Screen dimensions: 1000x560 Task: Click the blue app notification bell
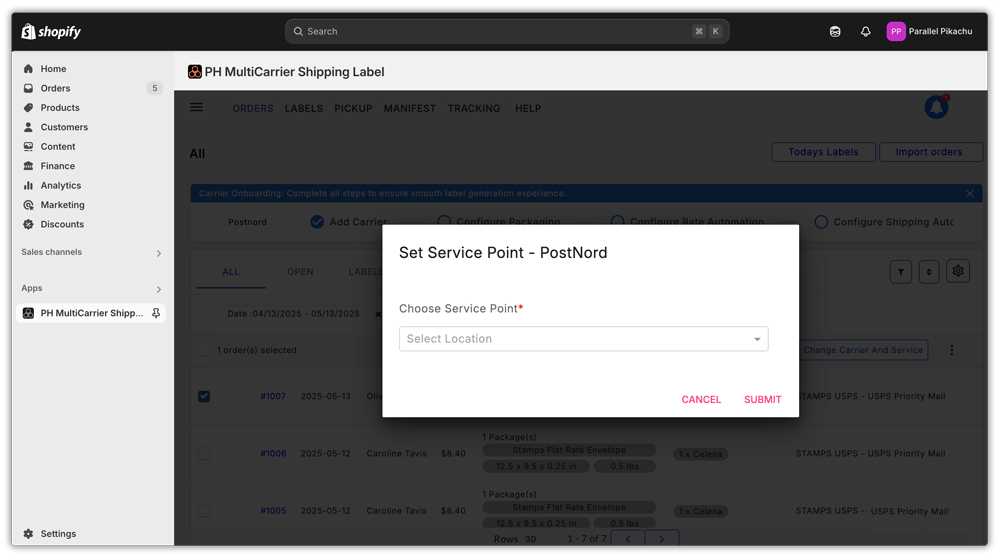[x=936, y=107]
